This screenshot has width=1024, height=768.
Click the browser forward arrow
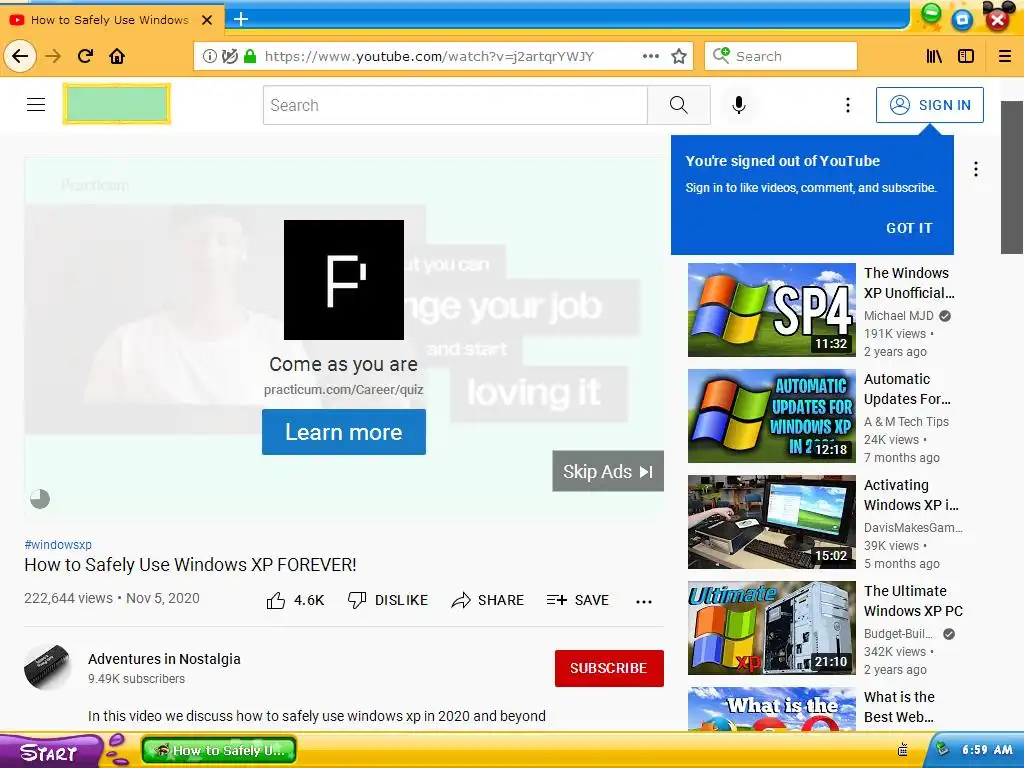[x=53, y=56]
